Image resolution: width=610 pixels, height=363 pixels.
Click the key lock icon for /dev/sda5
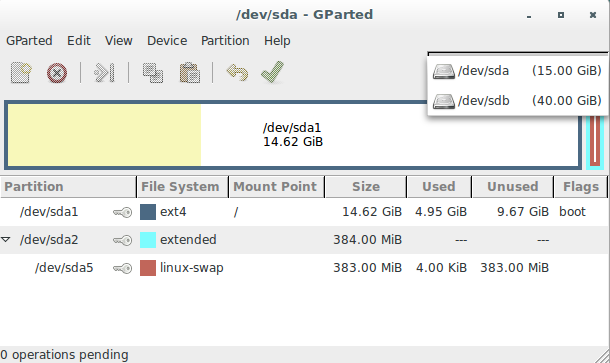123,268
